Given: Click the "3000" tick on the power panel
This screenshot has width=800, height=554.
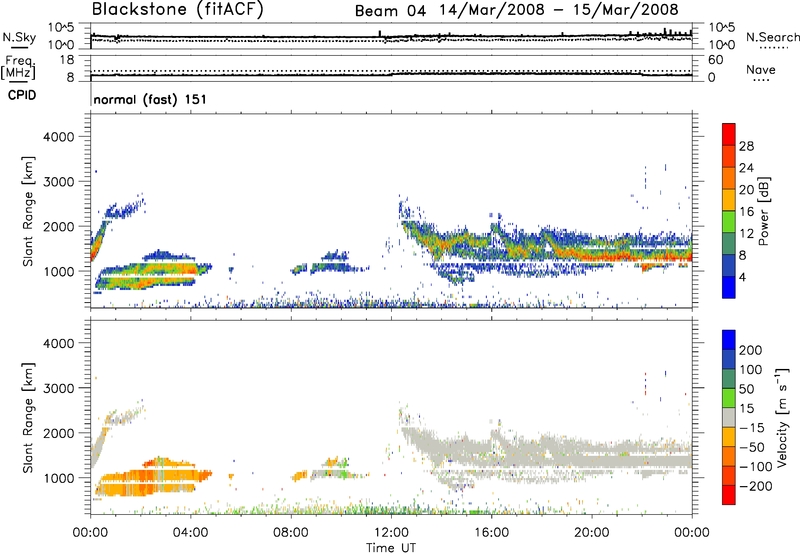Looking at the screenshot, I should pyautogui.click(x=59, y=182).
